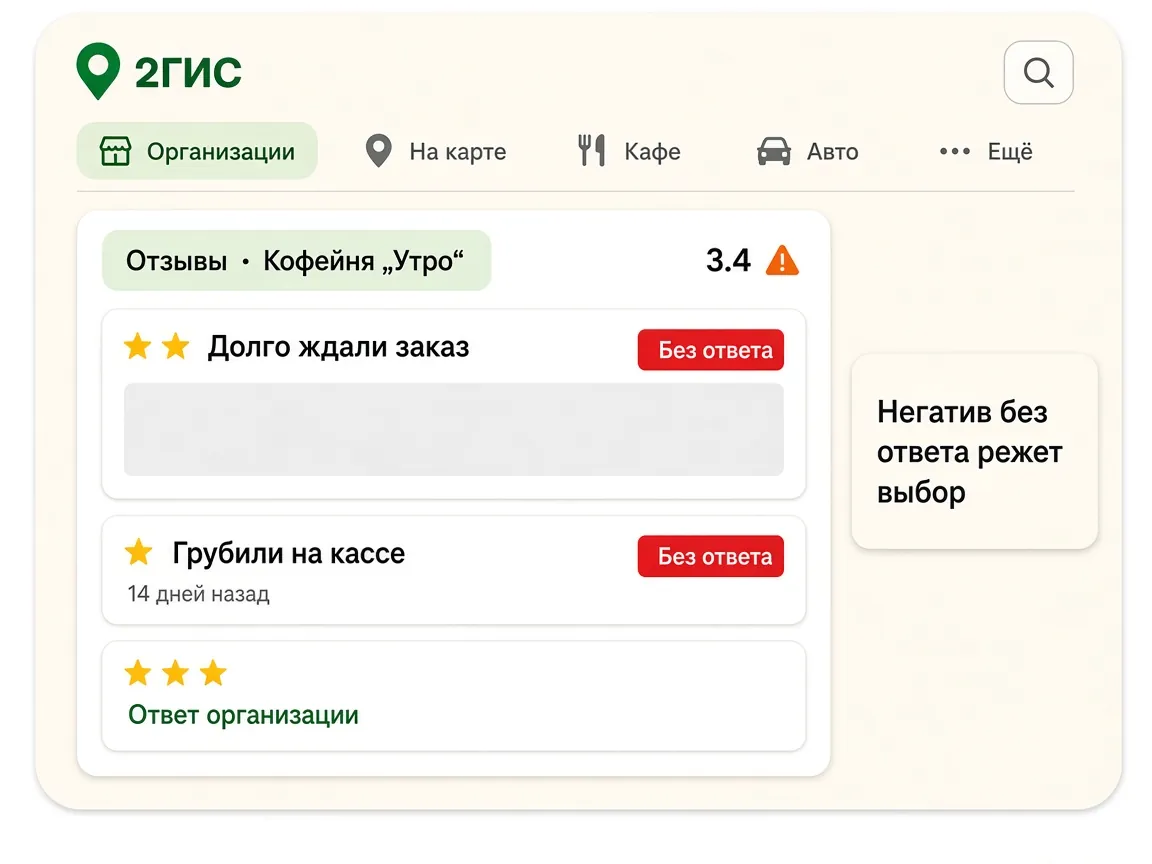
Task: Click the orange warning triangle by rating
Action: pyautogui.click(x=782, y=260)
